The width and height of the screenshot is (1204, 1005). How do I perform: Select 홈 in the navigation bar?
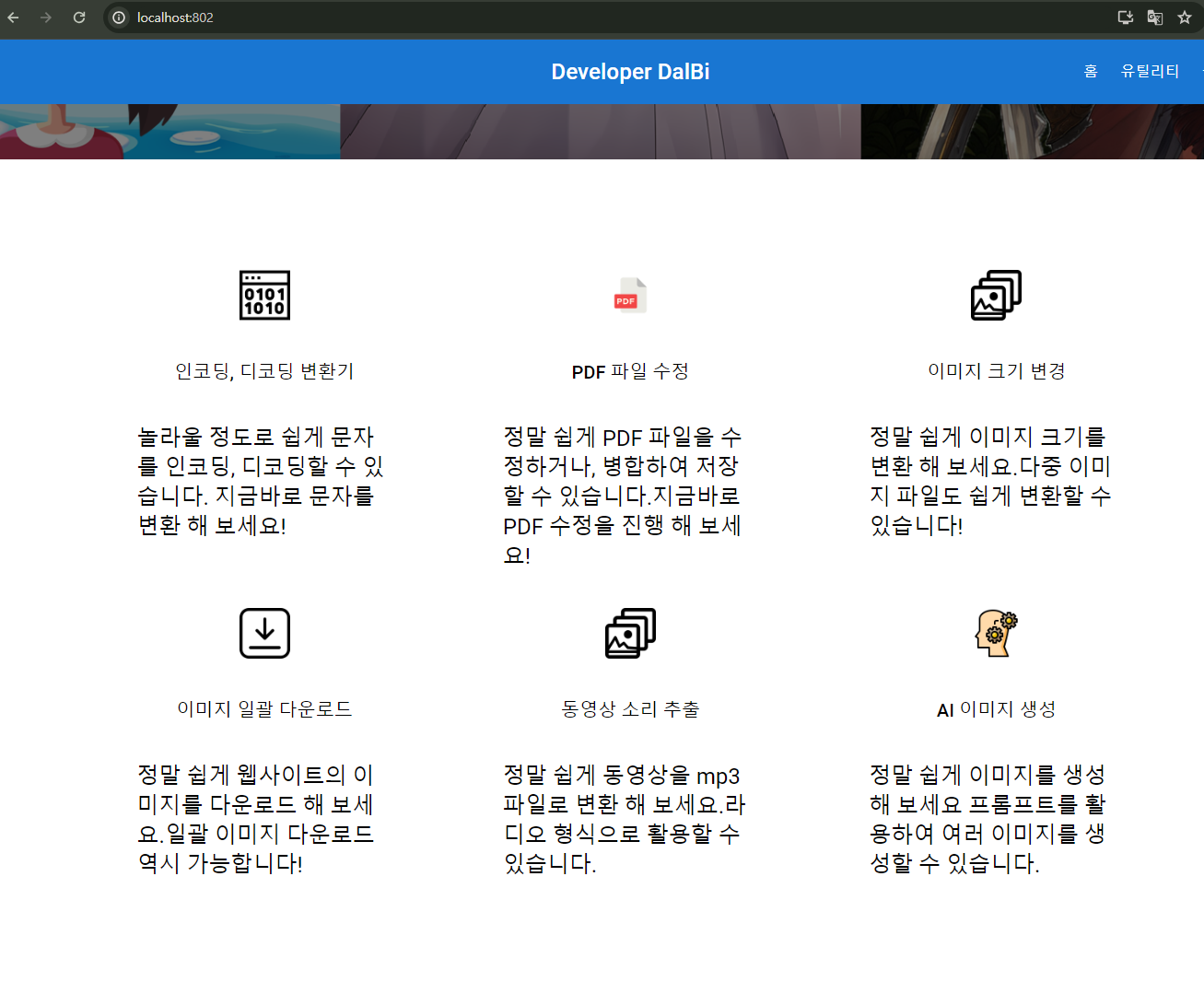tap(1091, 71)
